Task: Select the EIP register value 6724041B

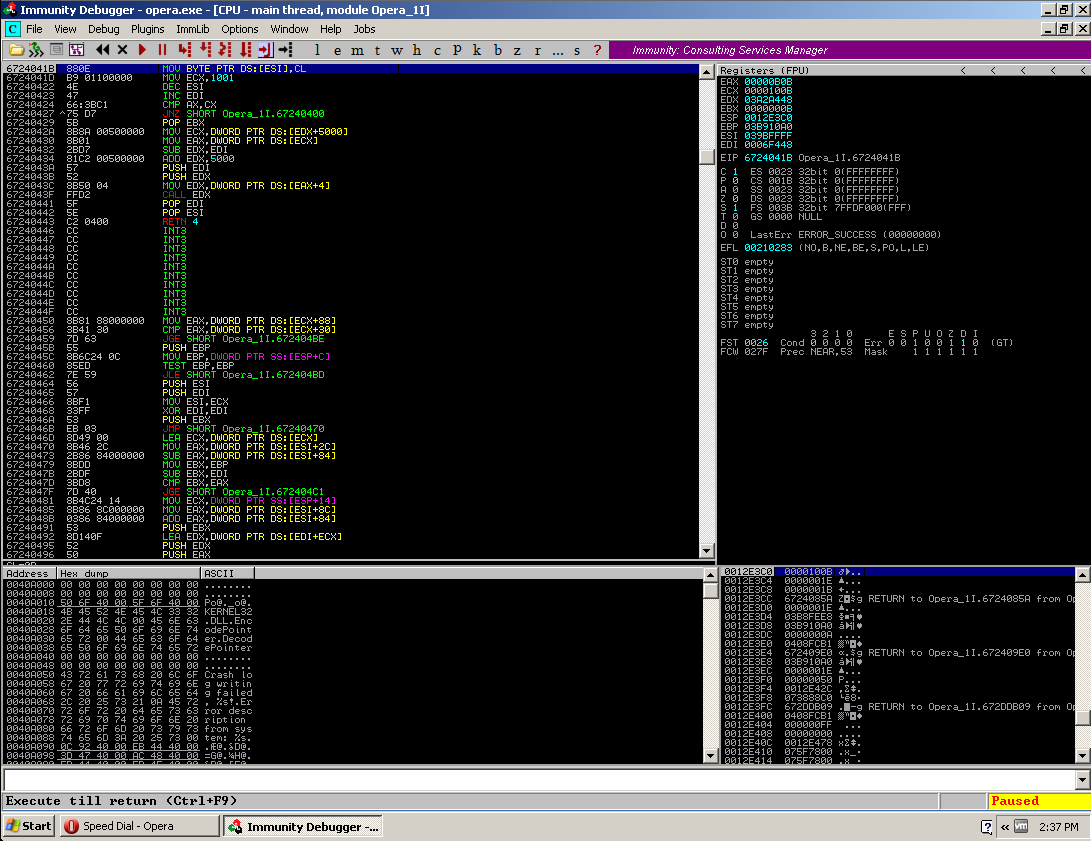Action: tap(767, 158)
